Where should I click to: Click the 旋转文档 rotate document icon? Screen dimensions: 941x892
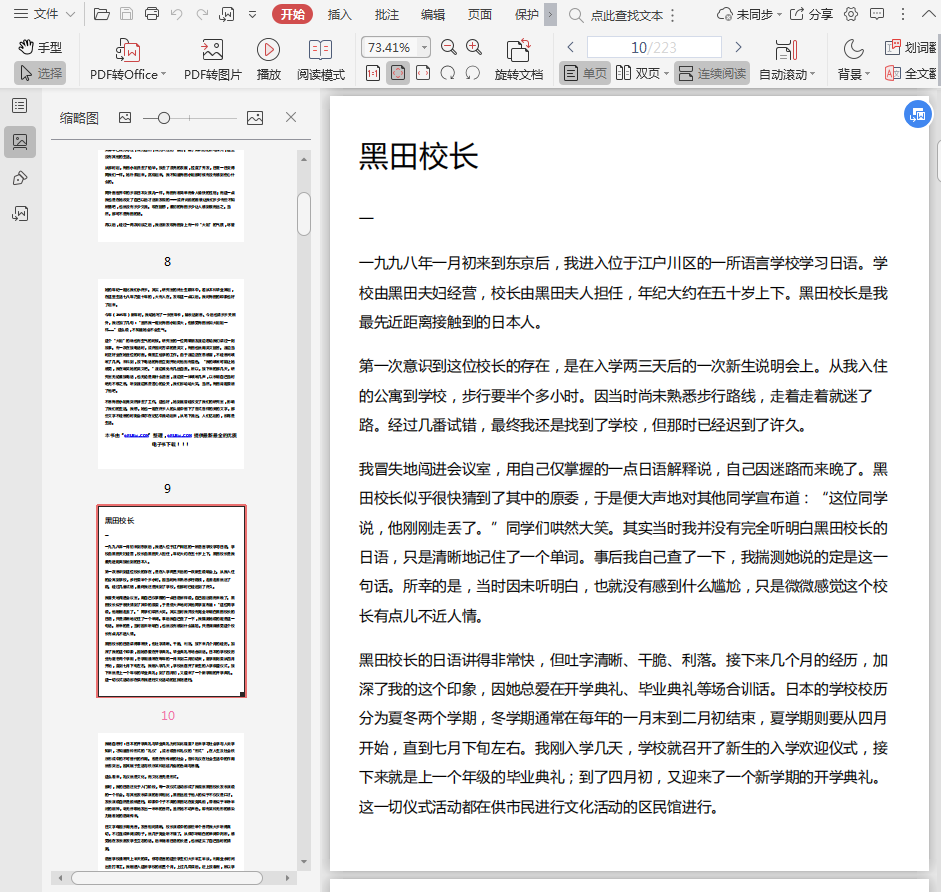pyautogui.click(x=518, y=50)
